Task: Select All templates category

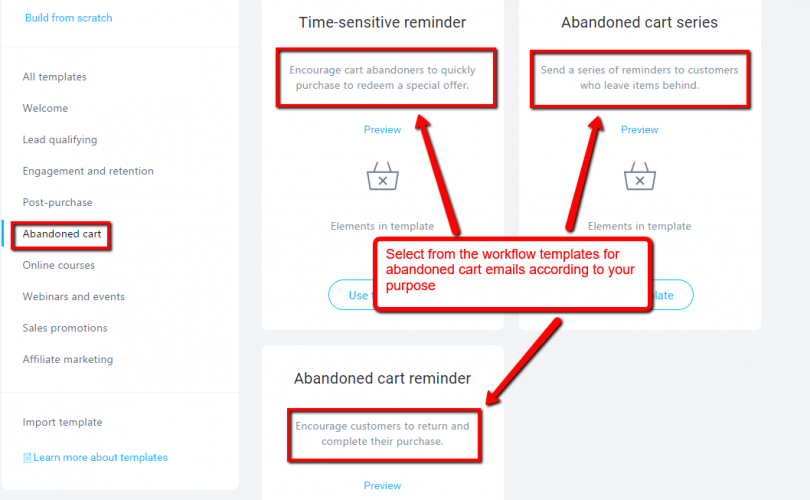Action: click(54, 77)
